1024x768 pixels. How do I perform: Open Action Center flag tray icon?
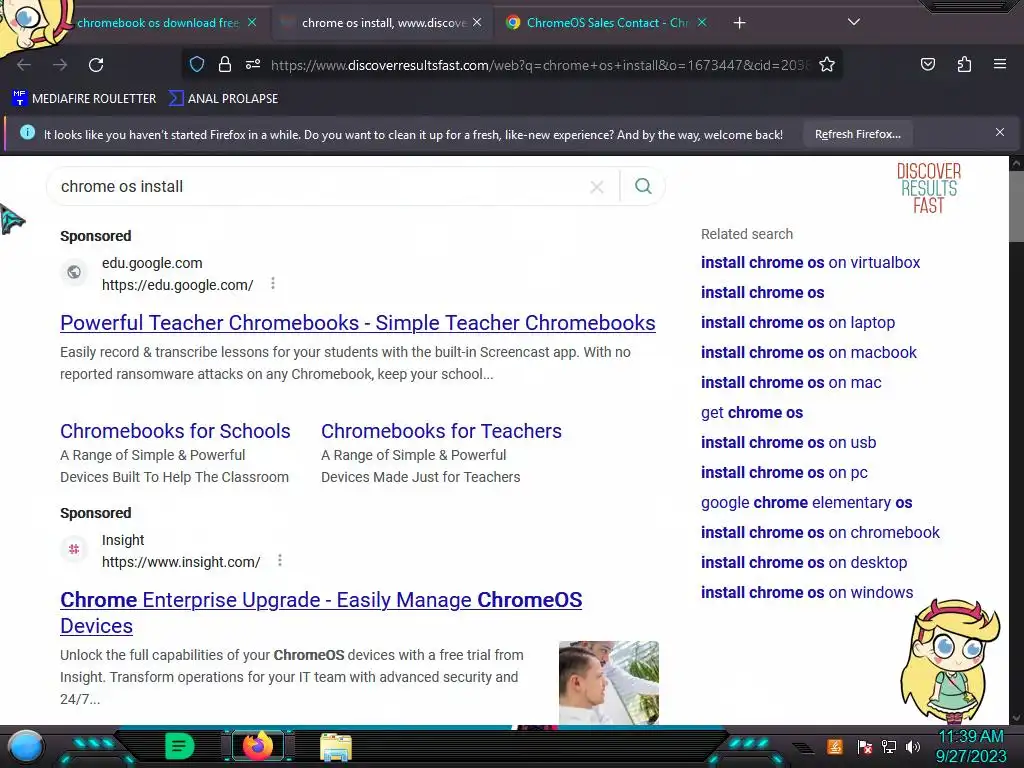click(864, 746)
